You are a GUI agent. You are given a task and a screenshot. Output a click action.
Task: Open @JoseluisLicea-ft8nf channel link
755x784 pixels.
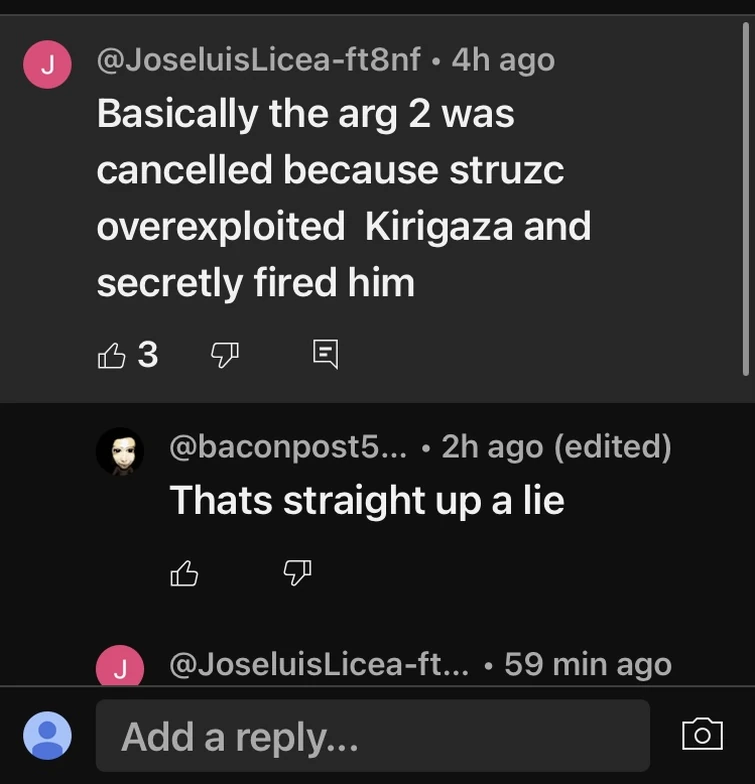pyautogui.click(x=258, y=60)
